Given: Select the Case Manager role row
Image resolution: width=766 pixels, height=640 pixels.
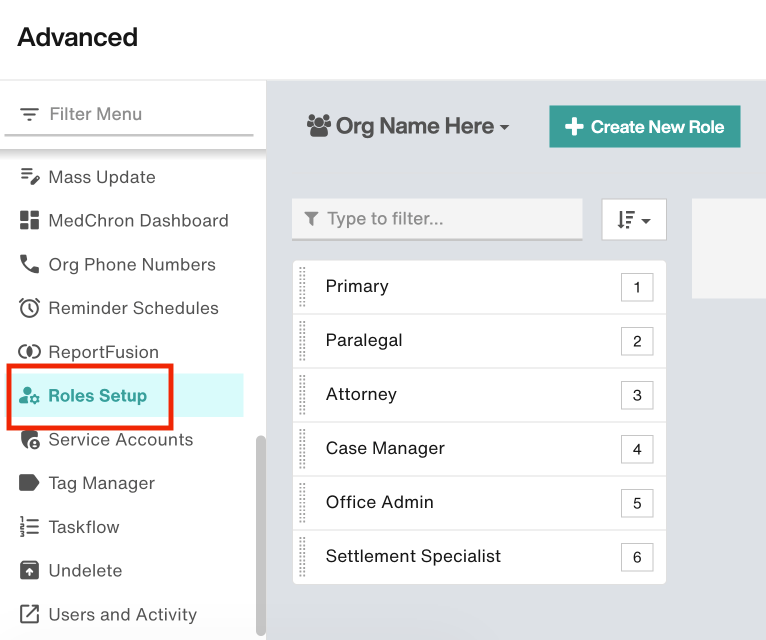Looking at the screenshot, I should (479, 449).
